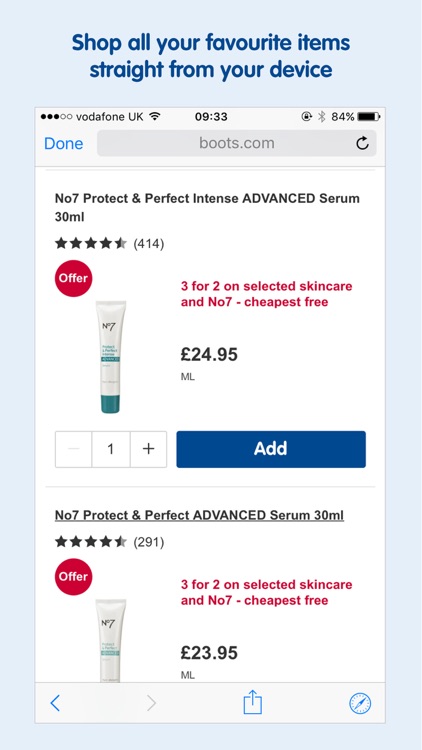The image size is (422, 750).
Task: Open the share sheet icon
Action: 252,703
